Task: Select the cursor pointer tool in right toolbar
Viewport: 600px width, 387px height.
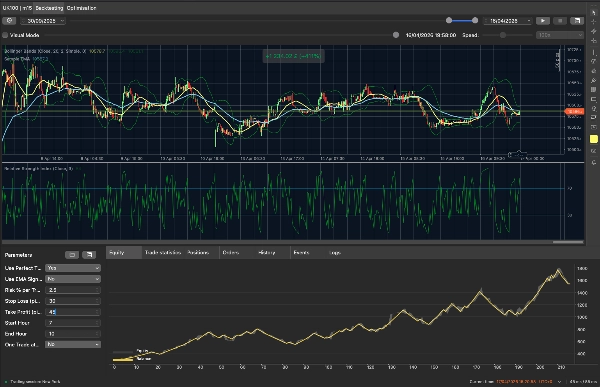Action: tap(593, 13)
